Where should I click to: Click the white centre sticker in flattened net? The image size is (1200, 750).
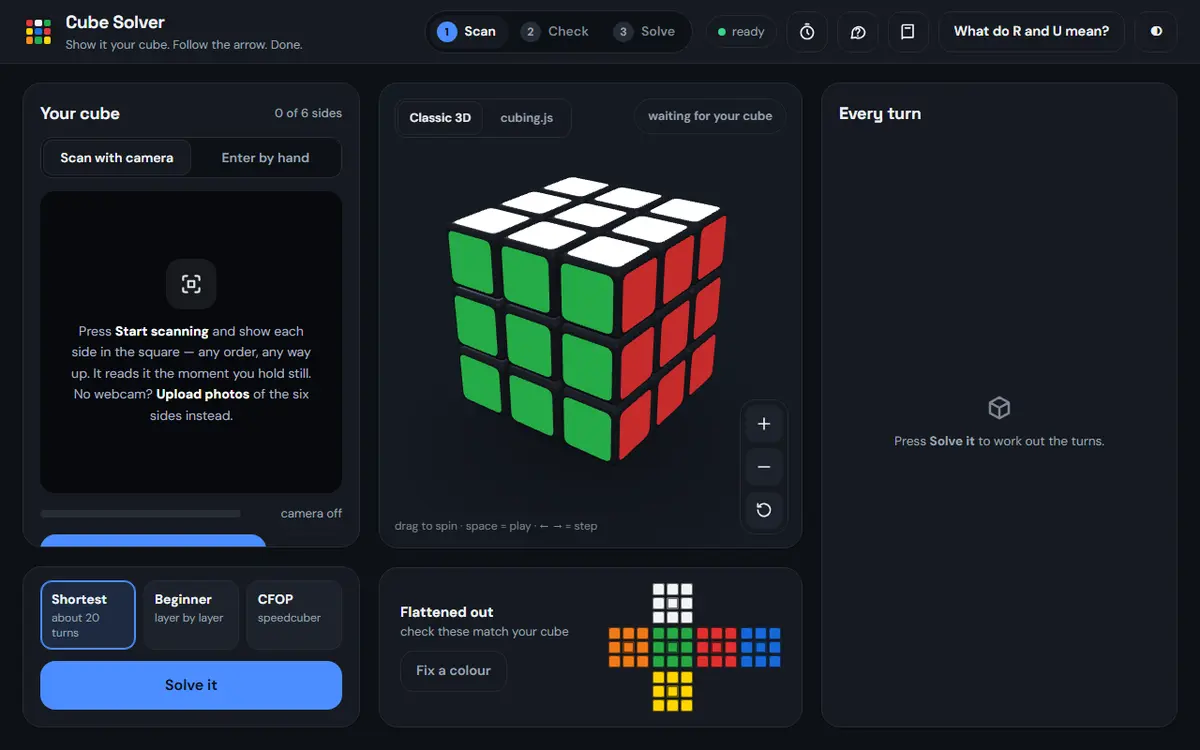[673, 603]
